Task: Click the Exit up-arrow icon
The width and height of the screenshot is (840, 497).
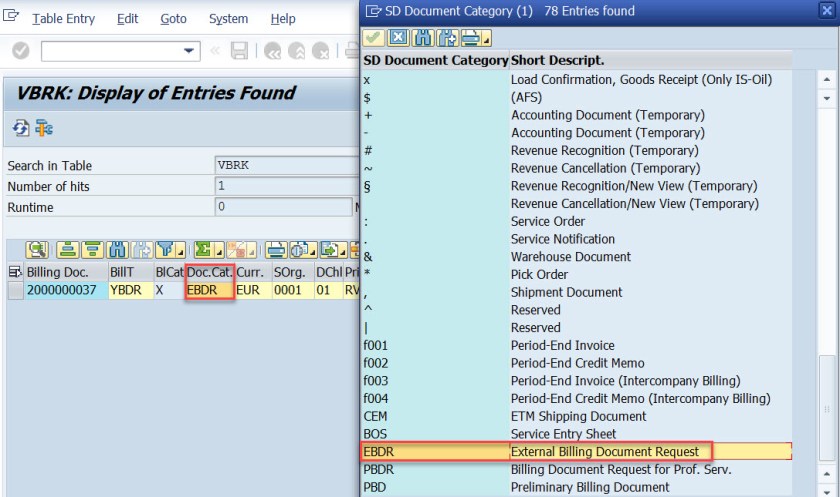Action: (296, 51)
